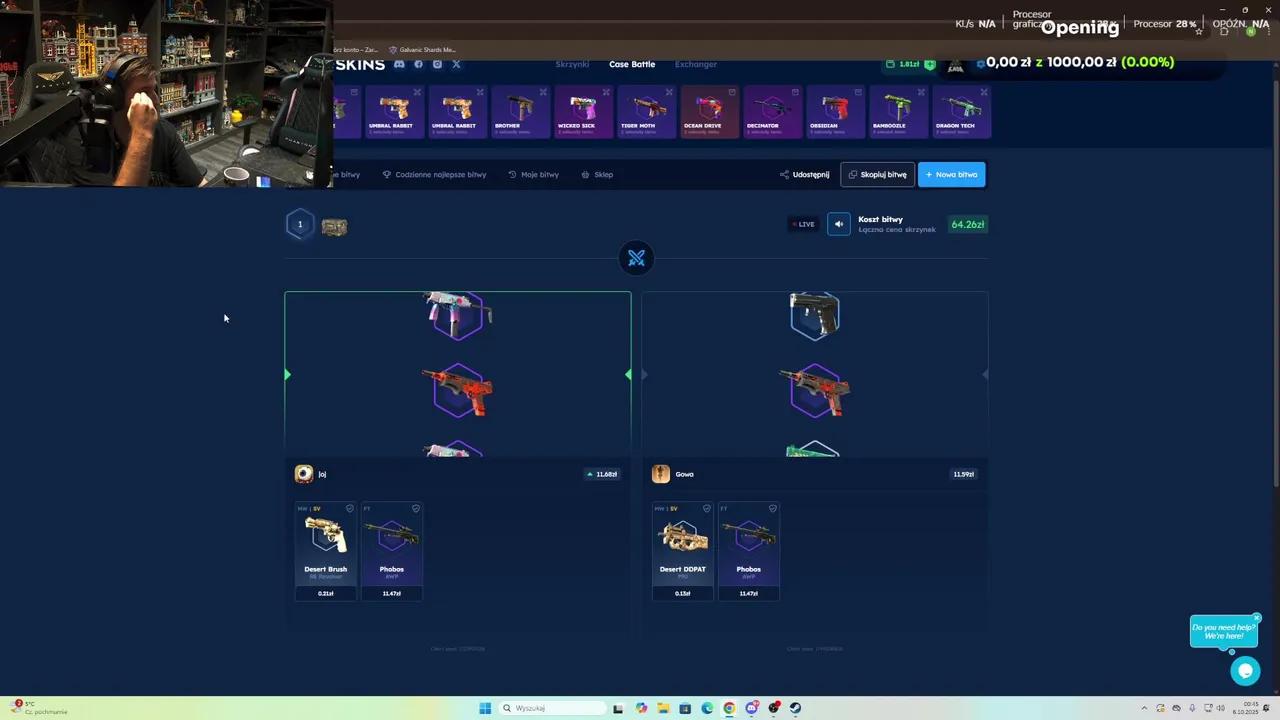Screen dimensions: 1280x720
Task: Open Google Chrome from the taskbar
Action: coord(729,708)
